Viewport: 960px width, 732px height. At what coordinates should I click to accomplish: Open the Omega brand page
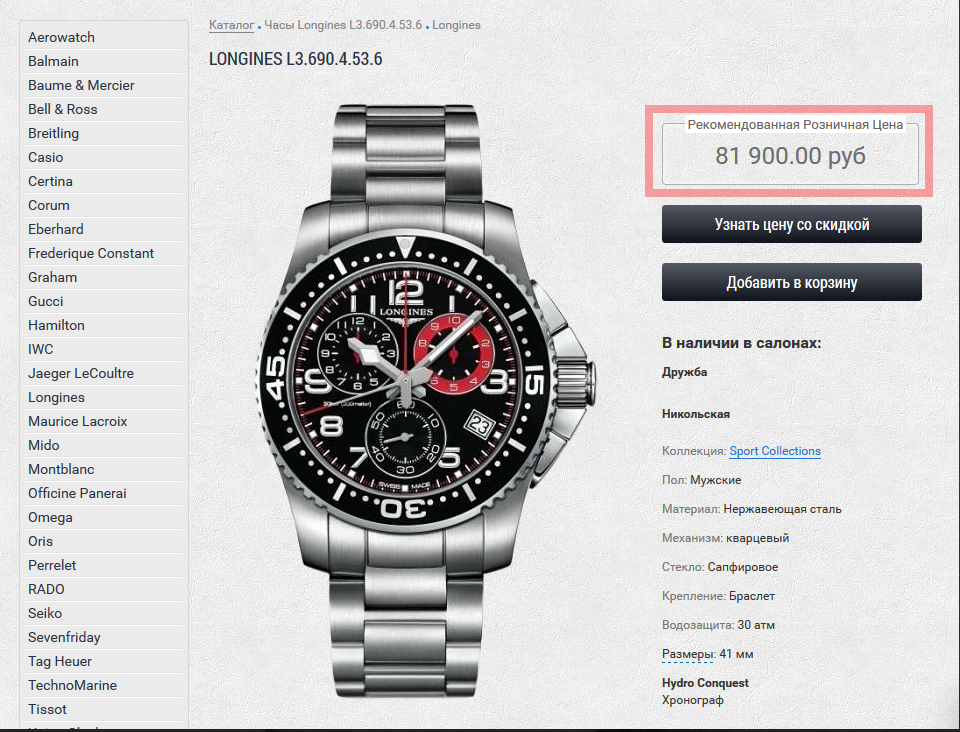tap(50, 517)
